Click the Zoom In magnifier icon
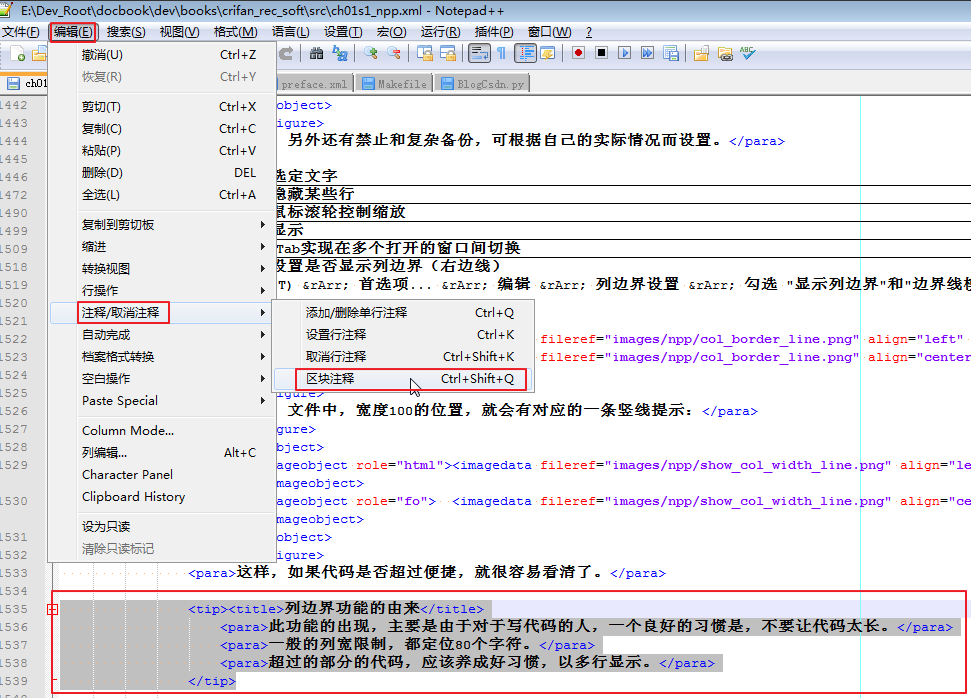The height and width of the screenshot is (698, 971). tap(372, 53)
